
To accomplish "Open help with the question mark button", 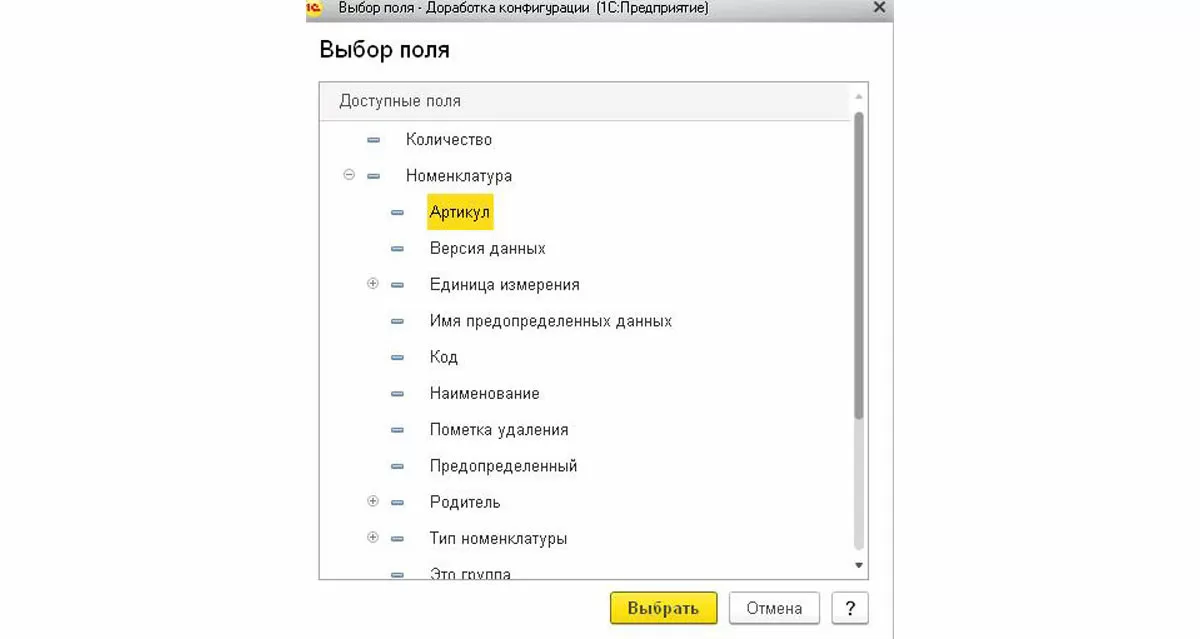I will (850, 608).
